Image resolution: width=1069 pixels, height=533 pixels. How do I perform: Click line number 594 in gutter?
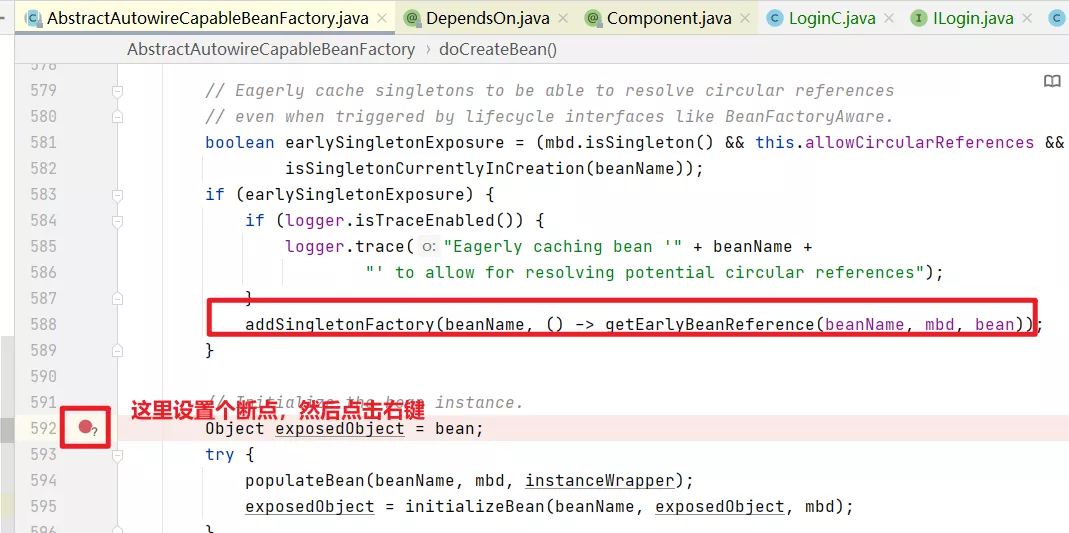pyautogui.click(x=44, y=481)
